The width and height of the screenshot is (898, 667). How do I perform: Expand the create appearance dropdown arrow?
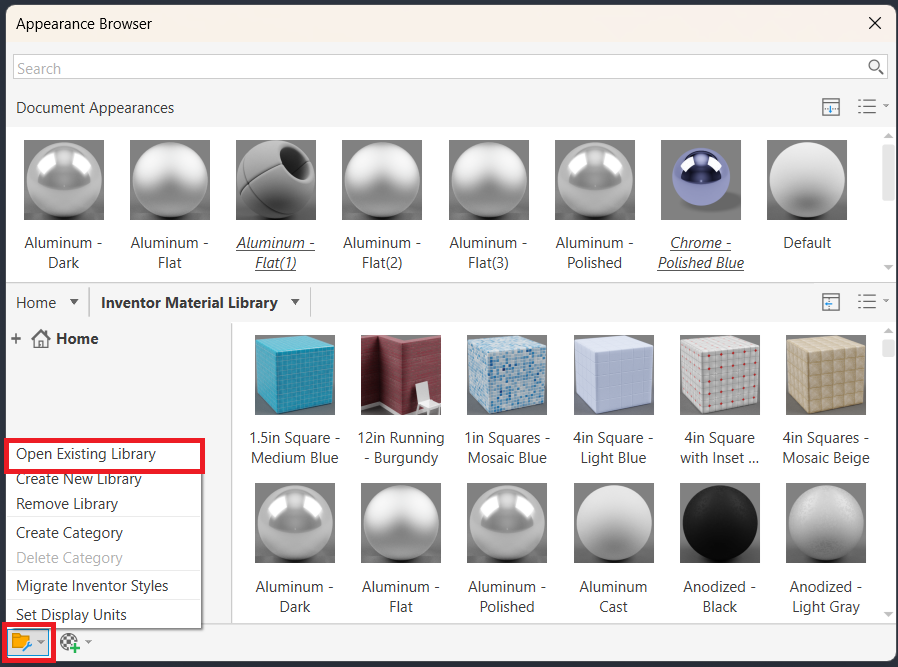[x=88, y=642]
